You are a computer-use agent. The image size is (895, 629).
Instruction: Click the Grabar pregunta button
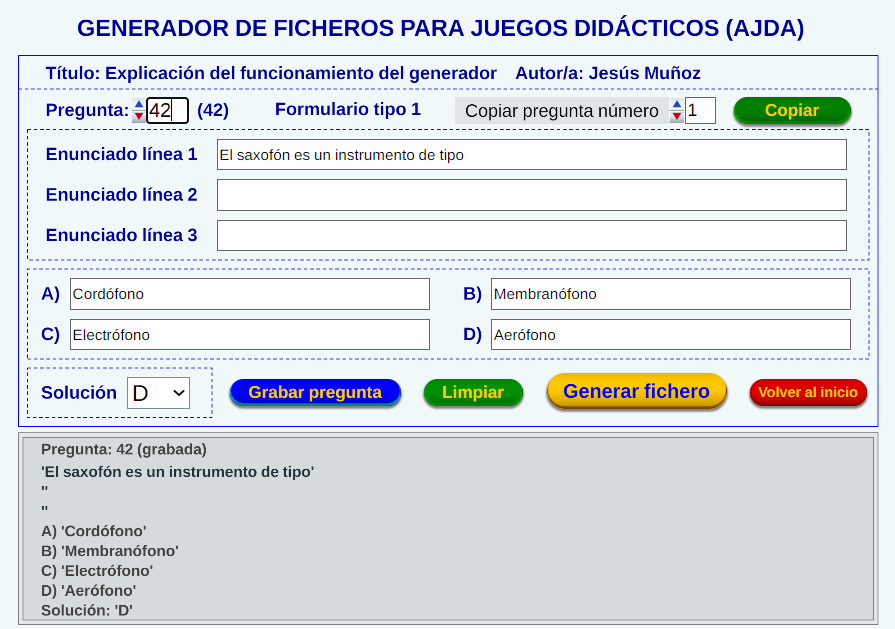coord(315,393)
